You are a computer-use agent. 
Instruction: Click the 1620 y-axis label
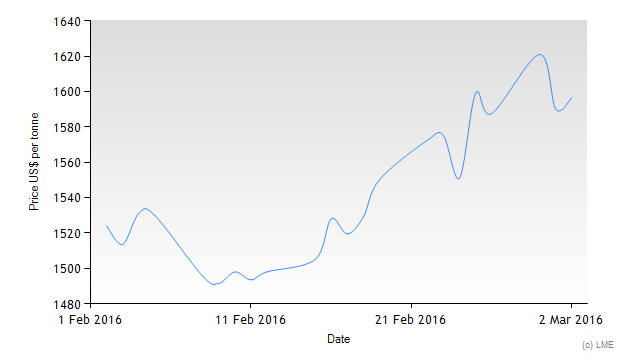67,57
